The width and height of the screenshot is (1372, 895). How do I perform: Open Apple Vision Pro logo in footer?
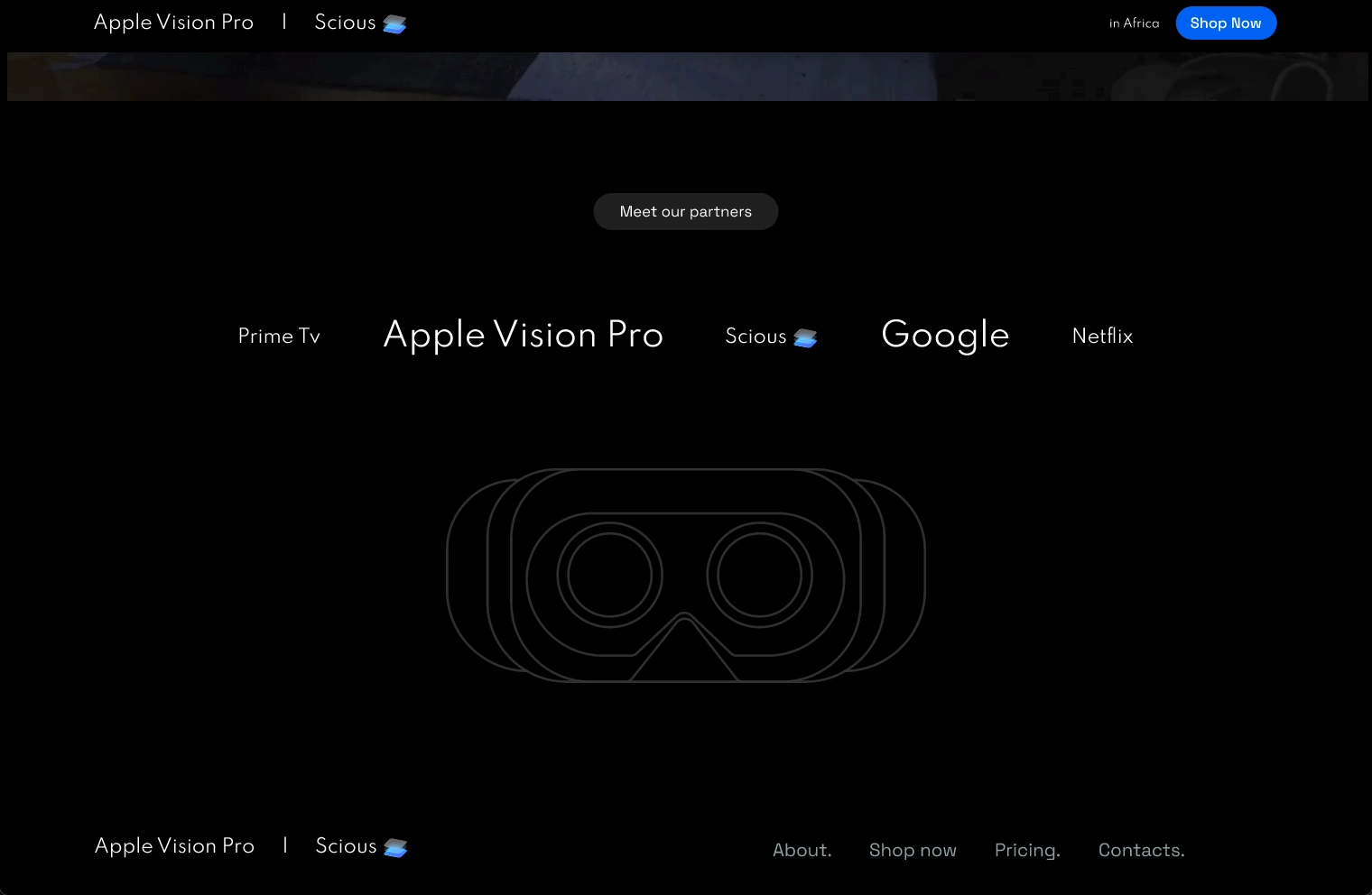click(175, 846)
